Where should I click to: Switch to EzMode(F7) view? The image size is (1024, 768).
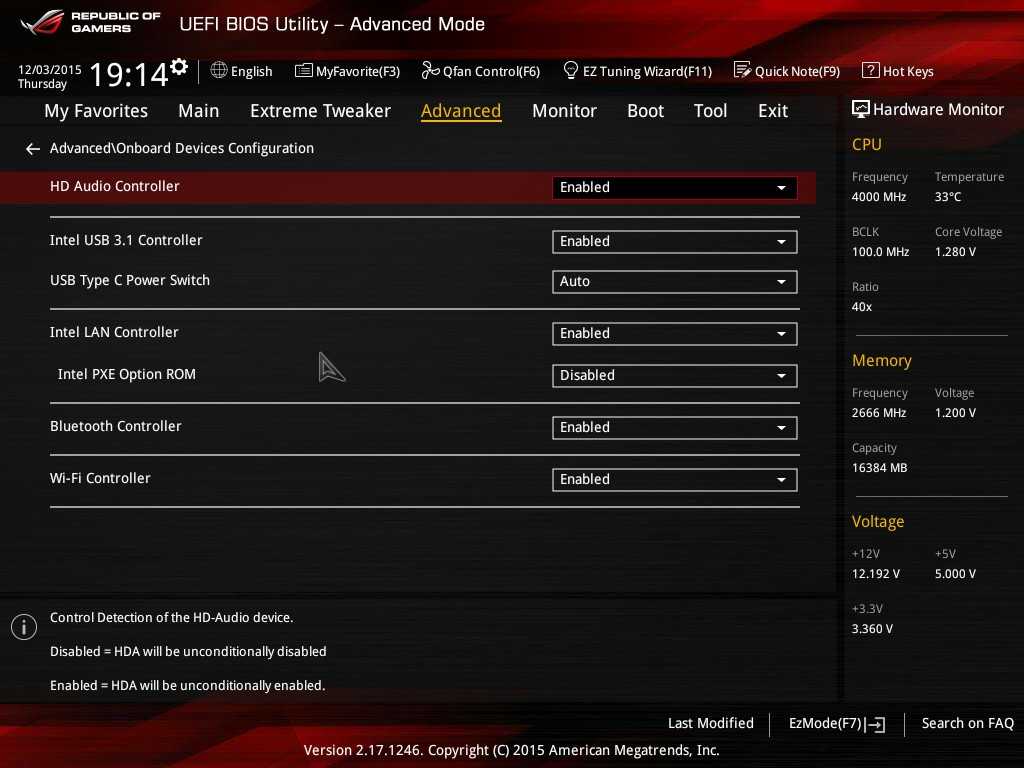836,723
